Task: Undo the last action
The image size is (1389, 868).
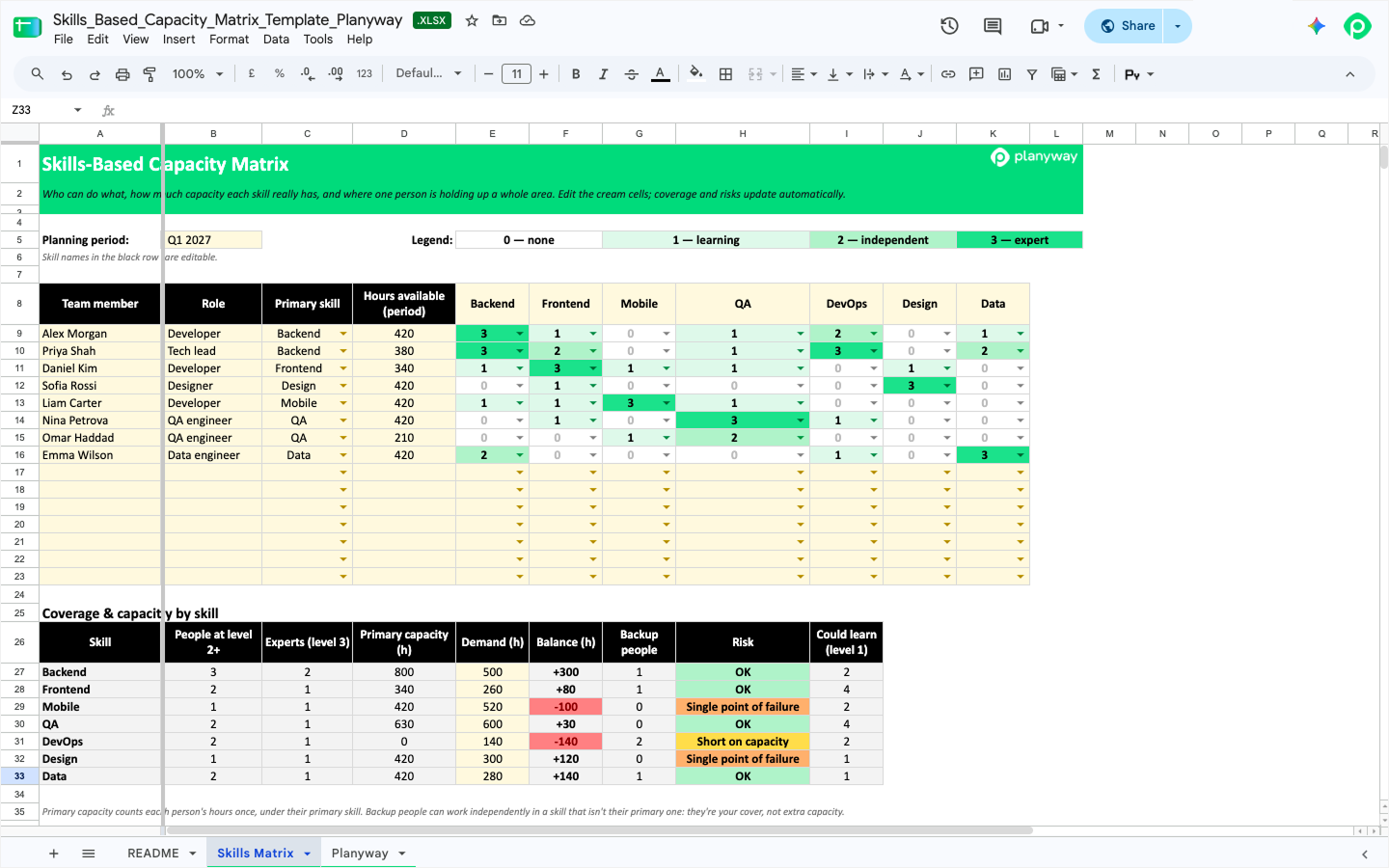Action: [x=67, y=74]
